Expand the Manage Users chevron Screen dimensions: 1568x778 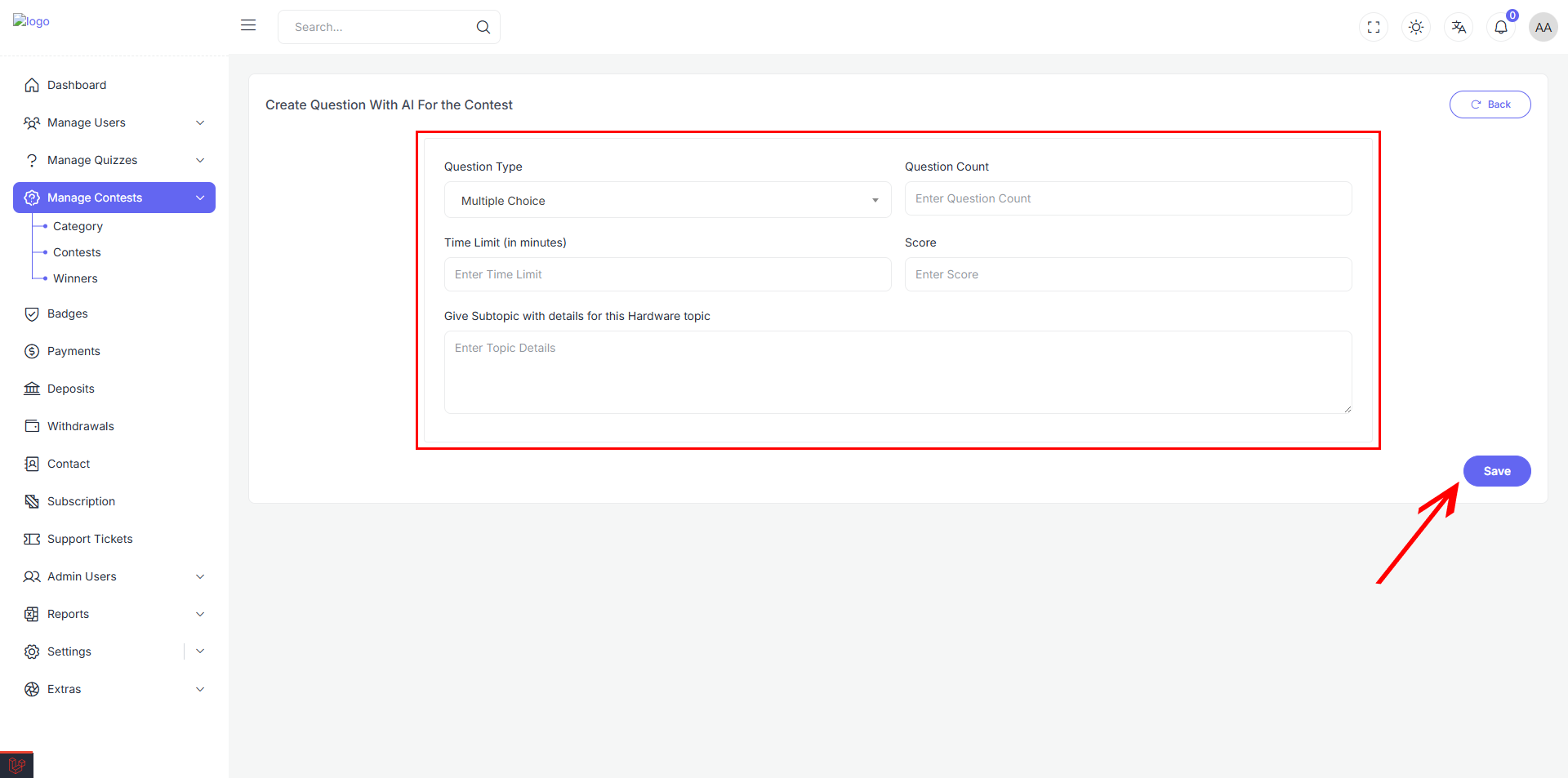(200, 122)
